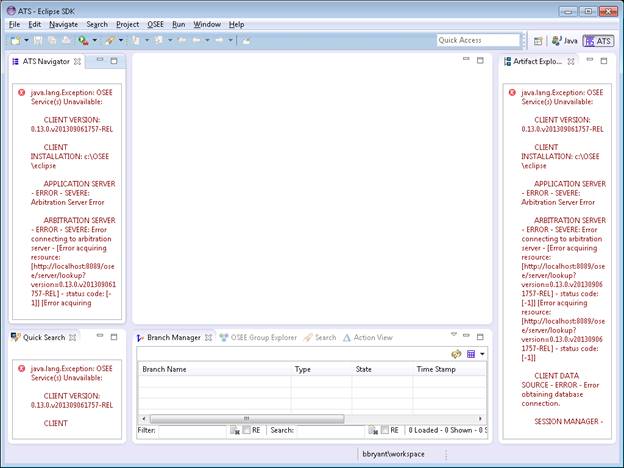The image size is (624, 468).
Task: Click the Branch Name column header
Action: click(x=214, y=369)
